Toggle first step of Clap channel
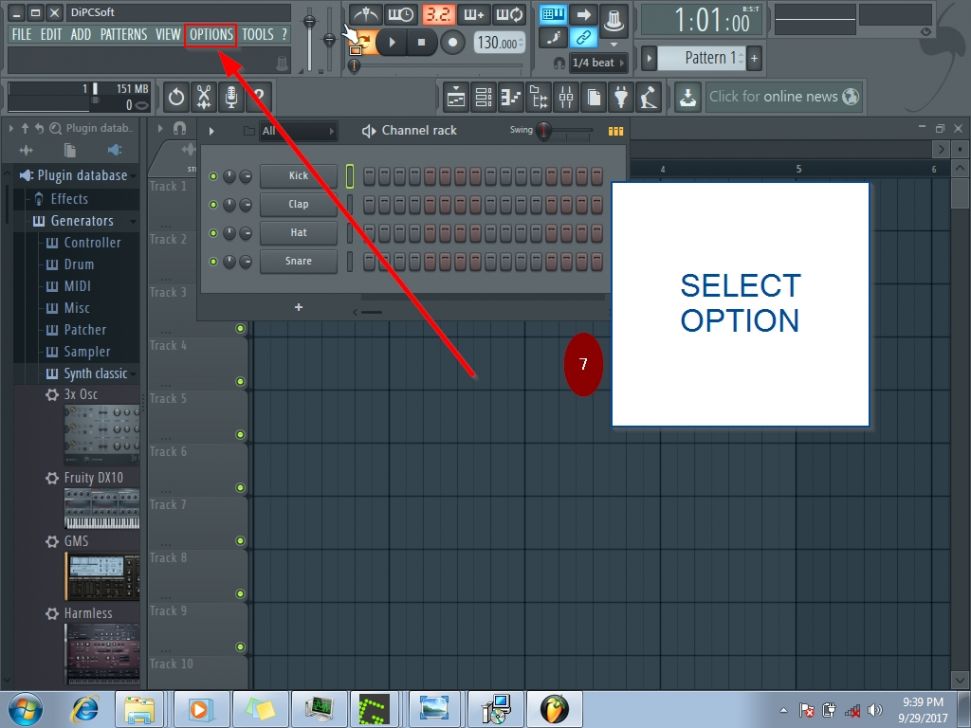The image size is (971, 728). click(x=369, y=205)
